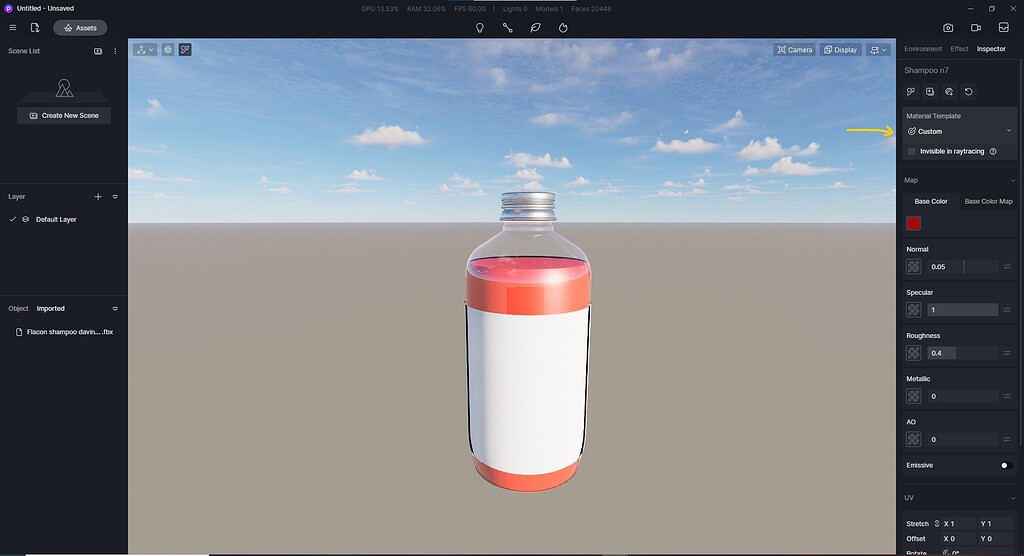Image resolution: width=1024 pixels, height=556 pixels.
Task: Click the AO map texture slot
Action: [913, 439]
